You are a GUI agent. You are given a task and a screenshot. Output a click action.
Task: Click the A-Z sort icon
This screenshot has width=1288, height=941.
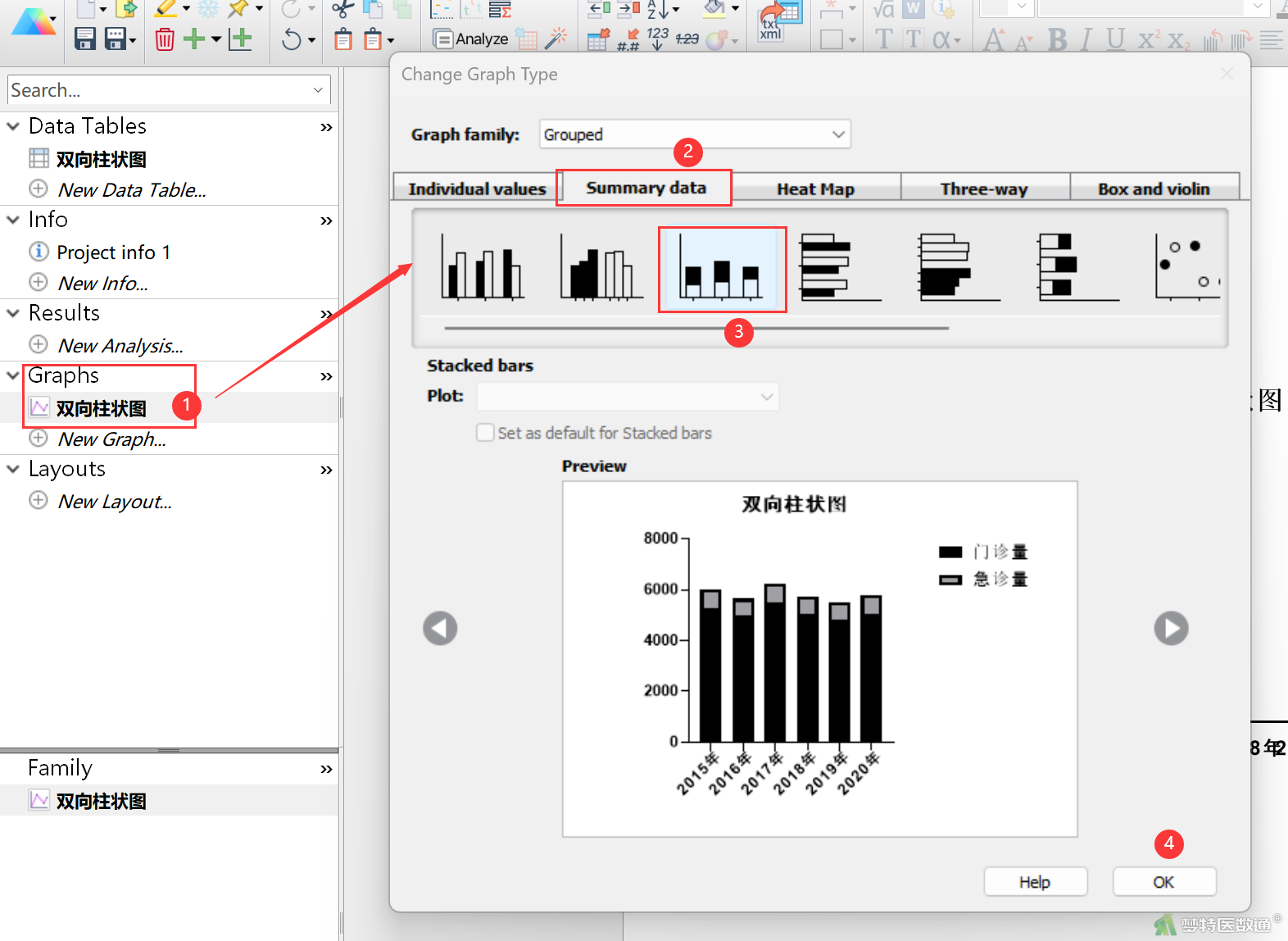(657, 9)
